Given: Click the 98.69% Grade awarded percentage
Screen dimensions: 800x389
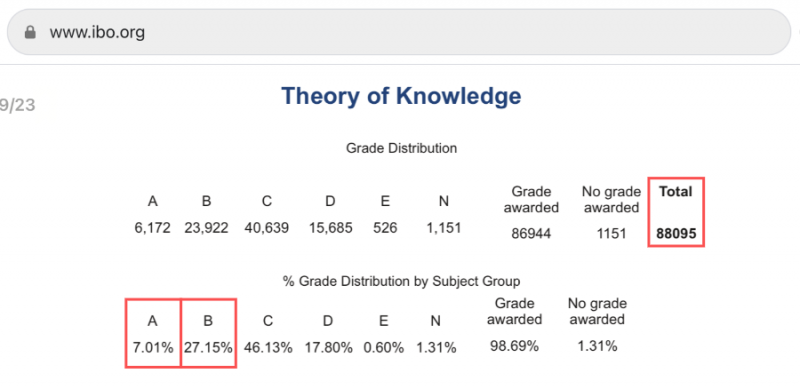Looking at the screenshot, I should [x=514, y=346].
